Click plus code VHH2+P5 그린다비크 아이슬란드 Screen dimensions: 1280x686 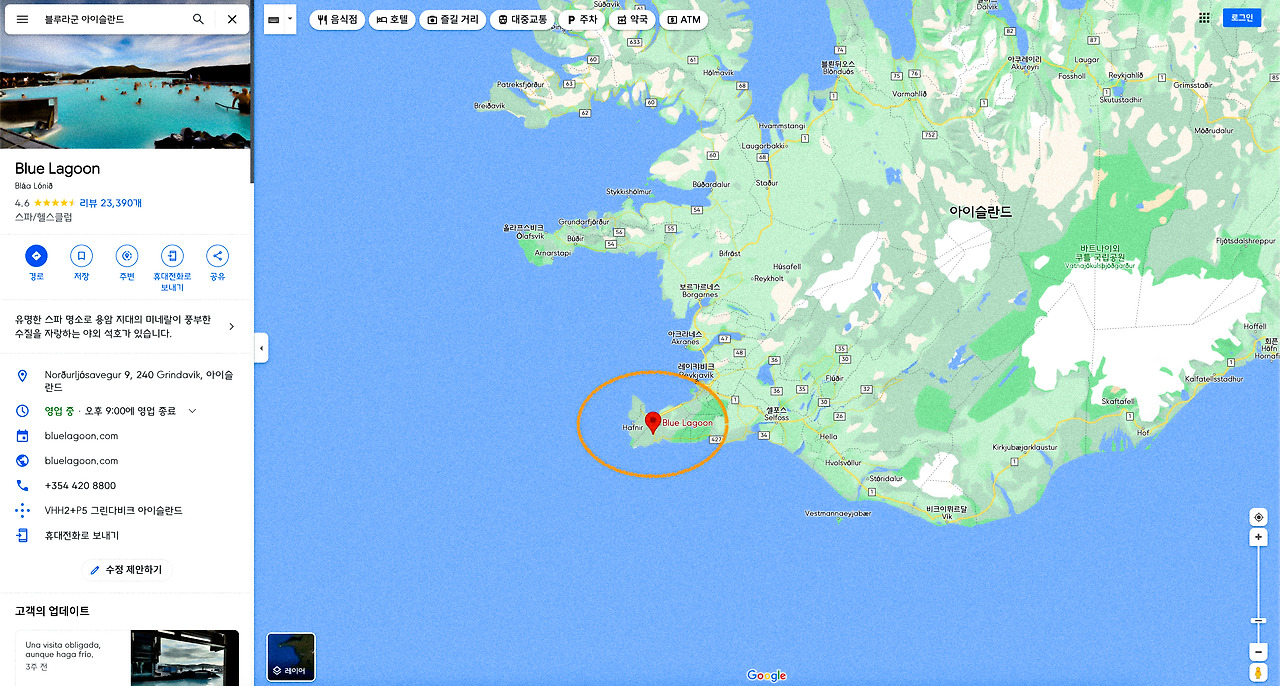click(x=114, y=511)
